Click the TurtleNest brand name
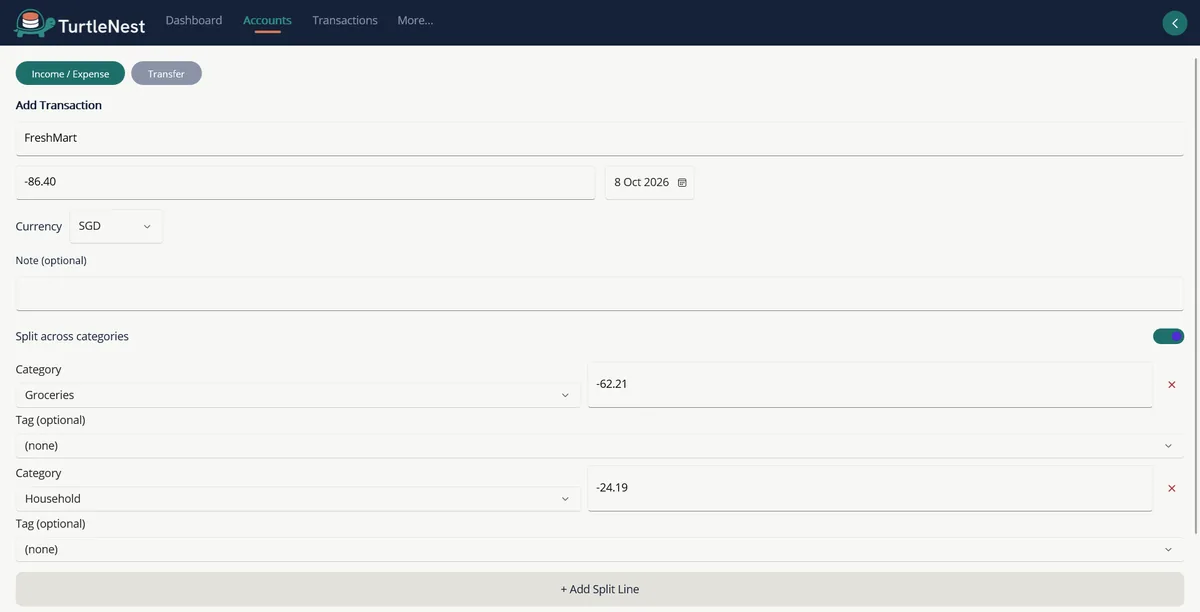Image resolution: width=1200 pixels, height=612 pixels. (x=103, y=25)
